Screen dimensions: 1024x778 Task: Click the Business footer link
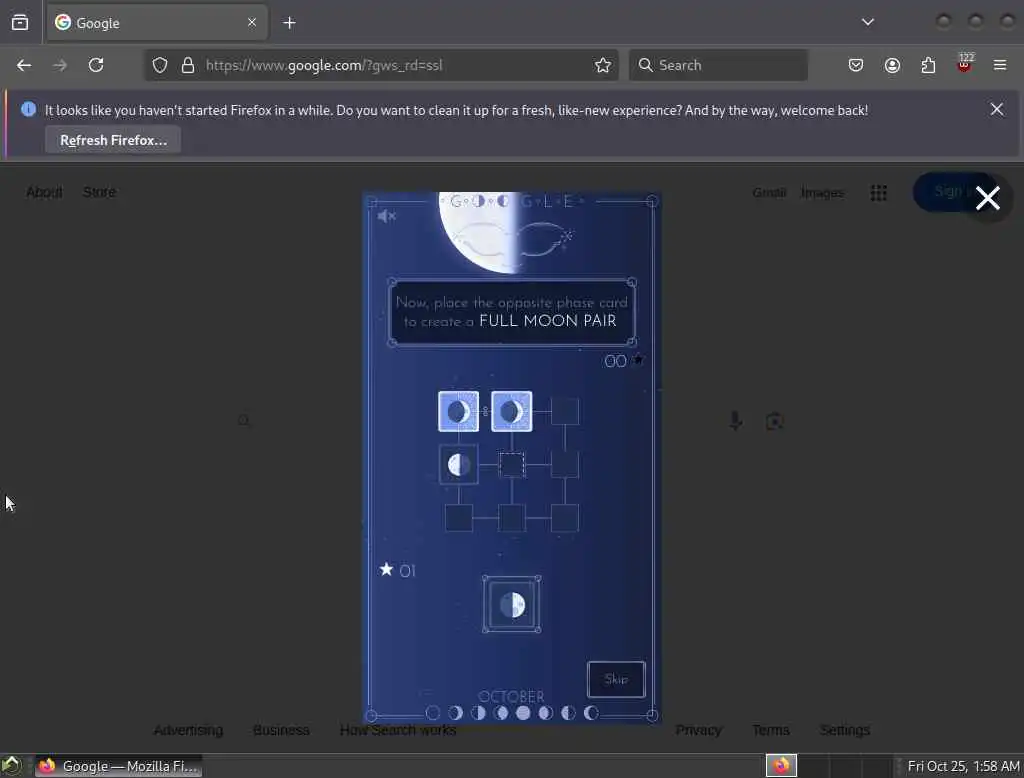(x=281, y=730)
